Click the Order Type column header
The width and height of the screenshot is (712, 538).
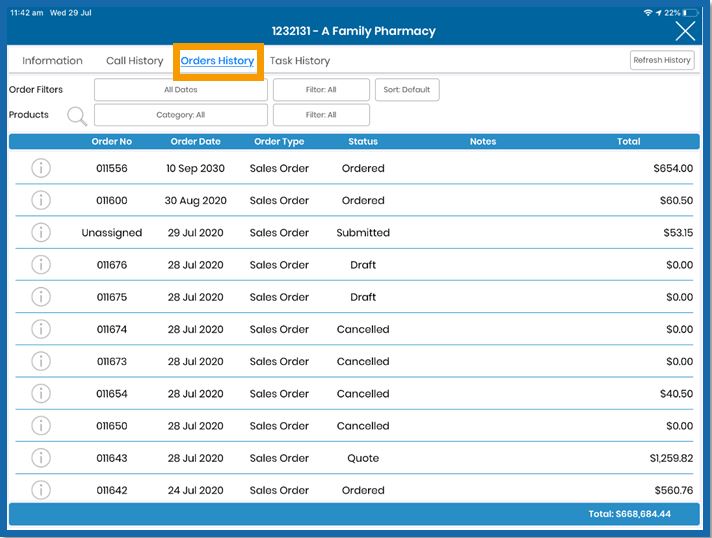click(279, 142)
